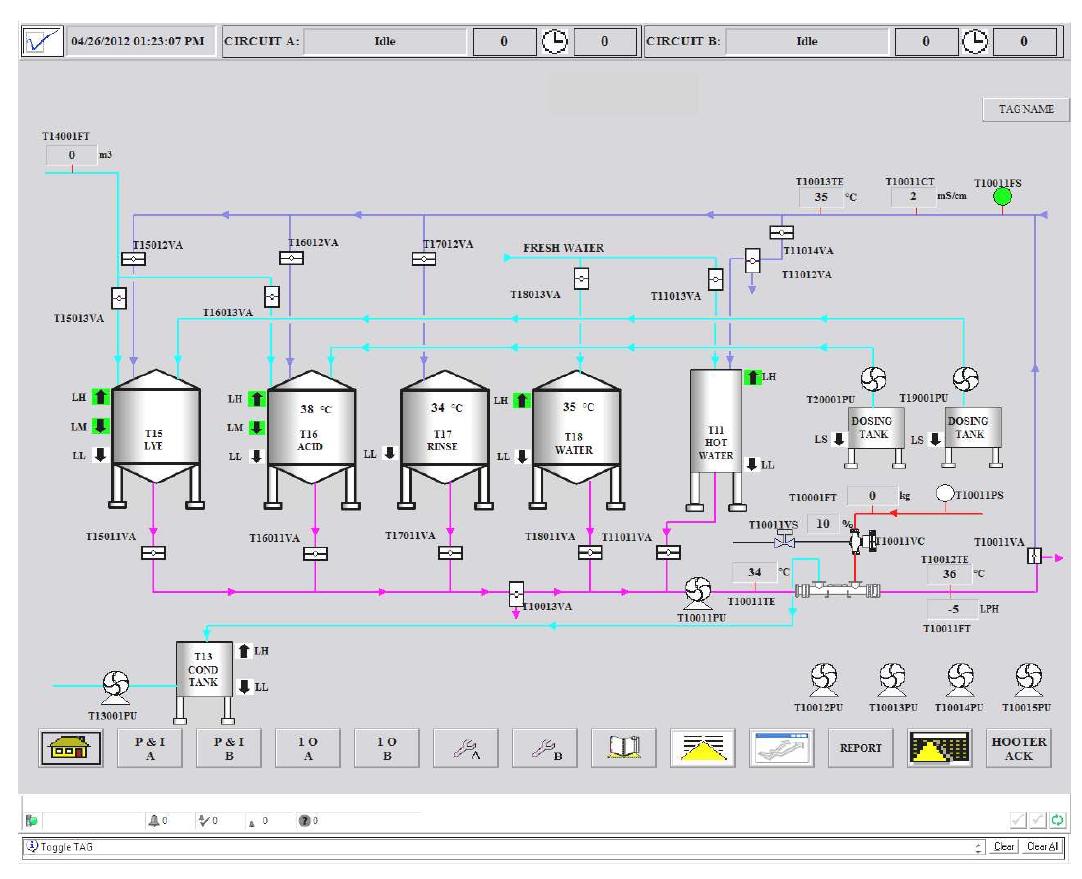This screenshot has width=1082, height=879.
Task: Open maintenance wrench B screen
Action: tap(544, 748)
